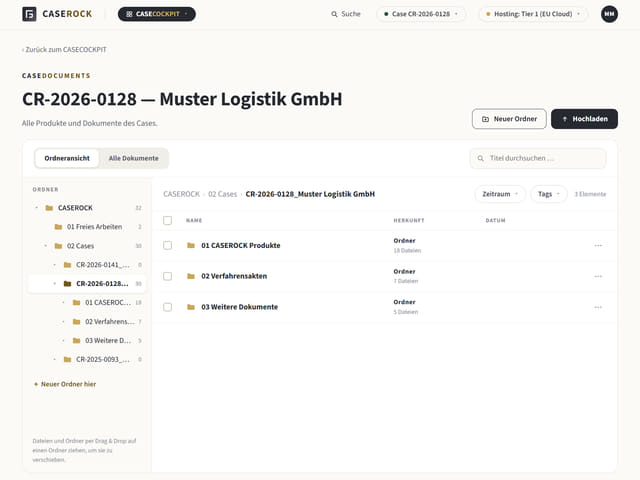Switch to the Ordneransicht tab

point(67,158)
